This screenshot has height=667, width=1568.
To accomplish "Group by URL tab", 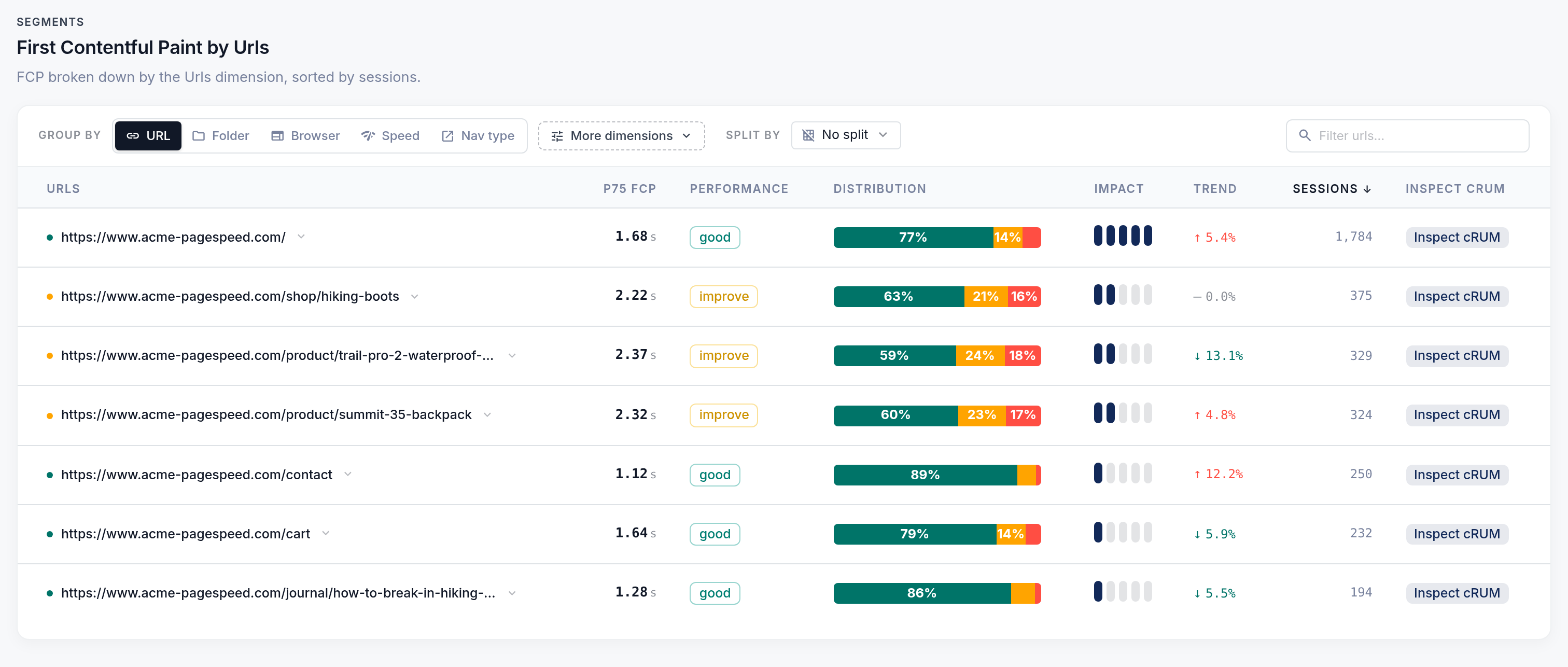I will (x=148, y=136).
